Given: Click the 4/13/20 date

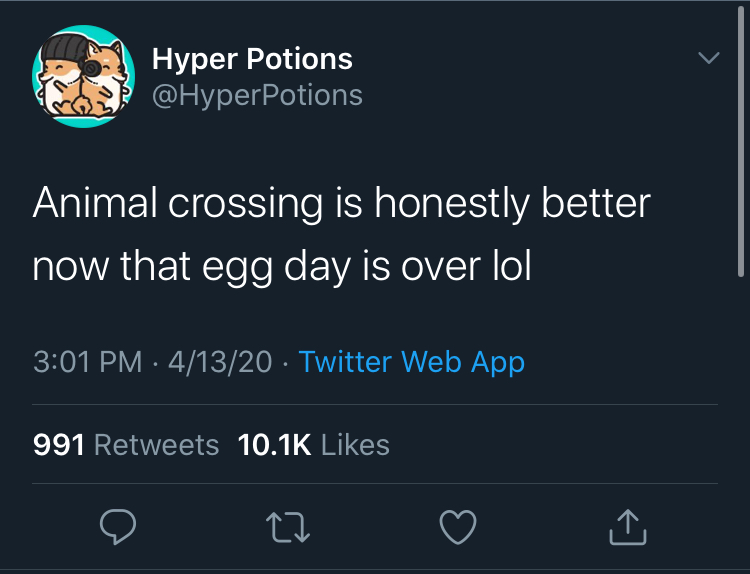Looking at the screenshot, I should 220,362.
